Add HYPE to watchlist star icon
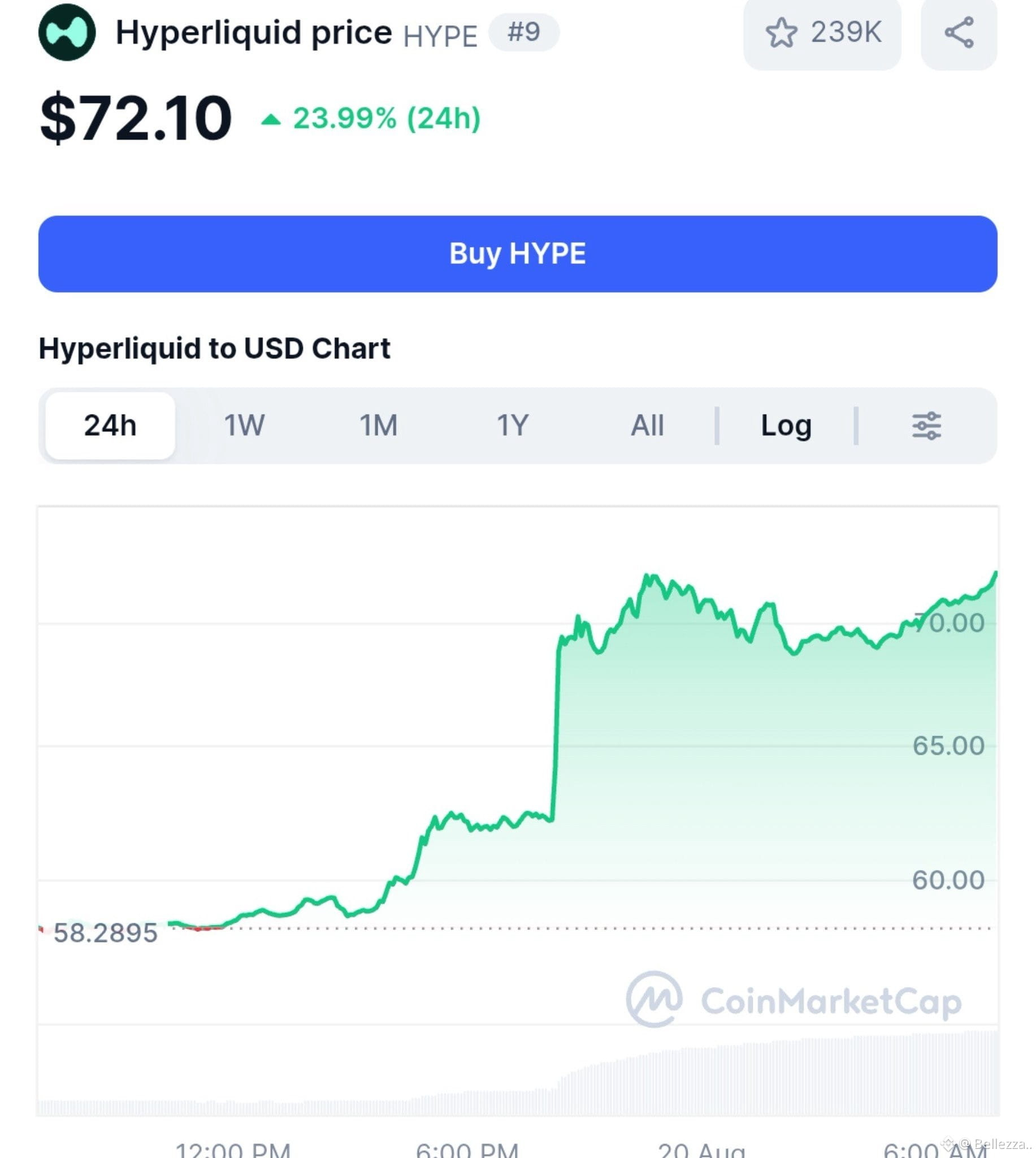Viewport: 1036px width, 1158px height. pyautogui.click(x=781, y=32)
